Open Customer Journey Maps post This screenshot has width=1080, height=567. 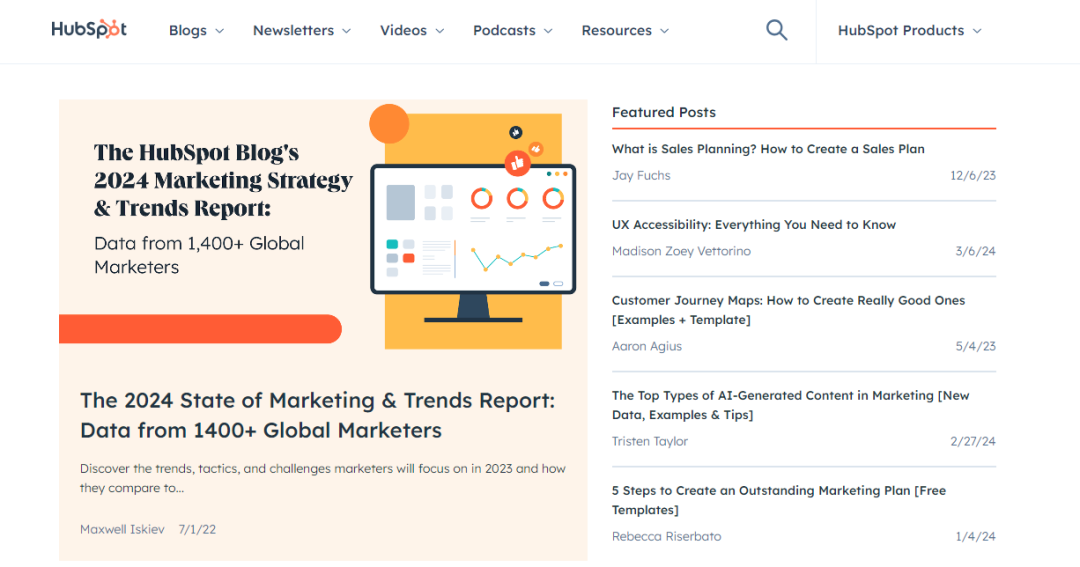point(789,310)
